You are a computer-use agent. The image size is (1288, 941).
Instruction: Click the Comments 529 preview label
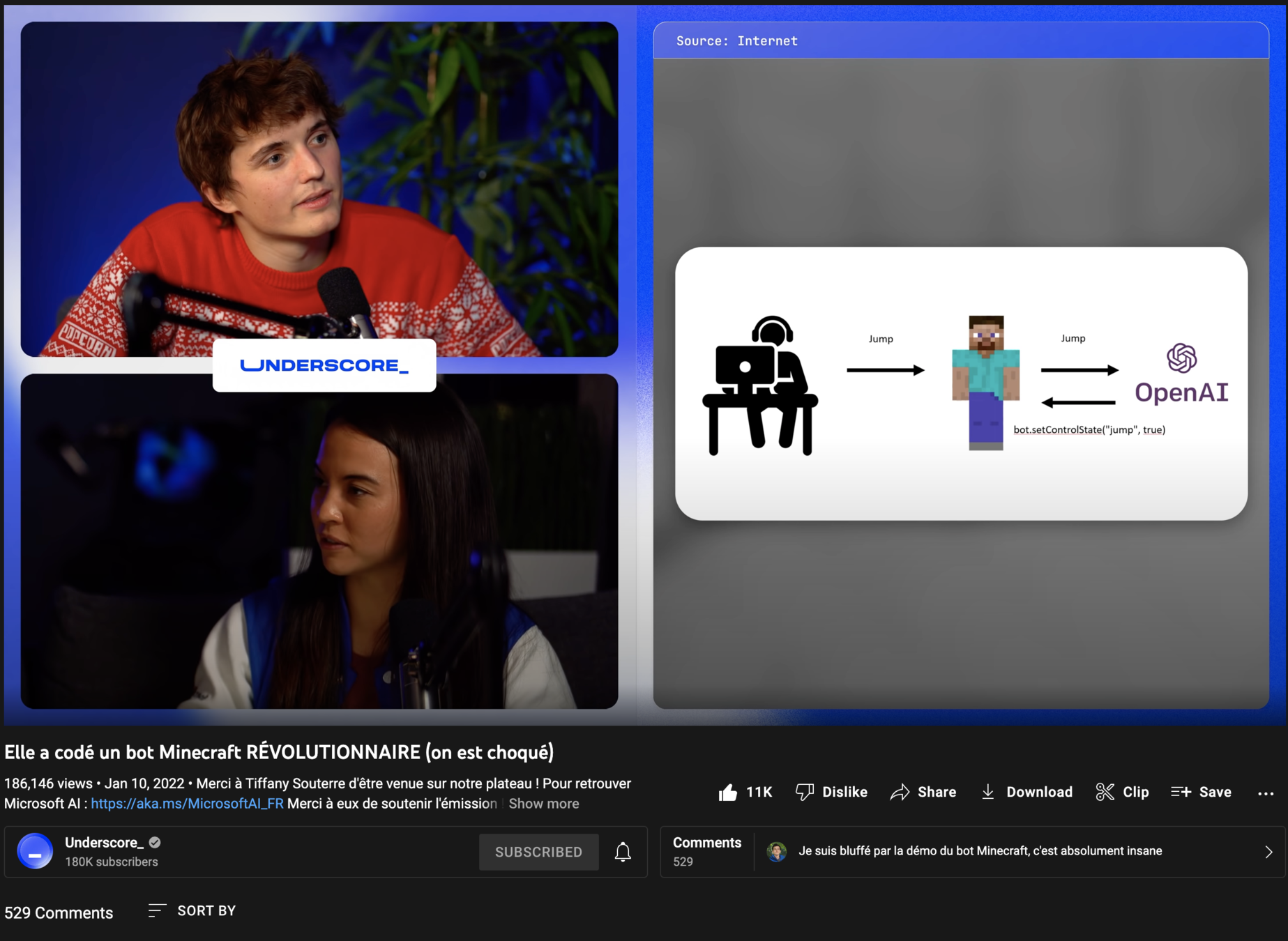706,851
